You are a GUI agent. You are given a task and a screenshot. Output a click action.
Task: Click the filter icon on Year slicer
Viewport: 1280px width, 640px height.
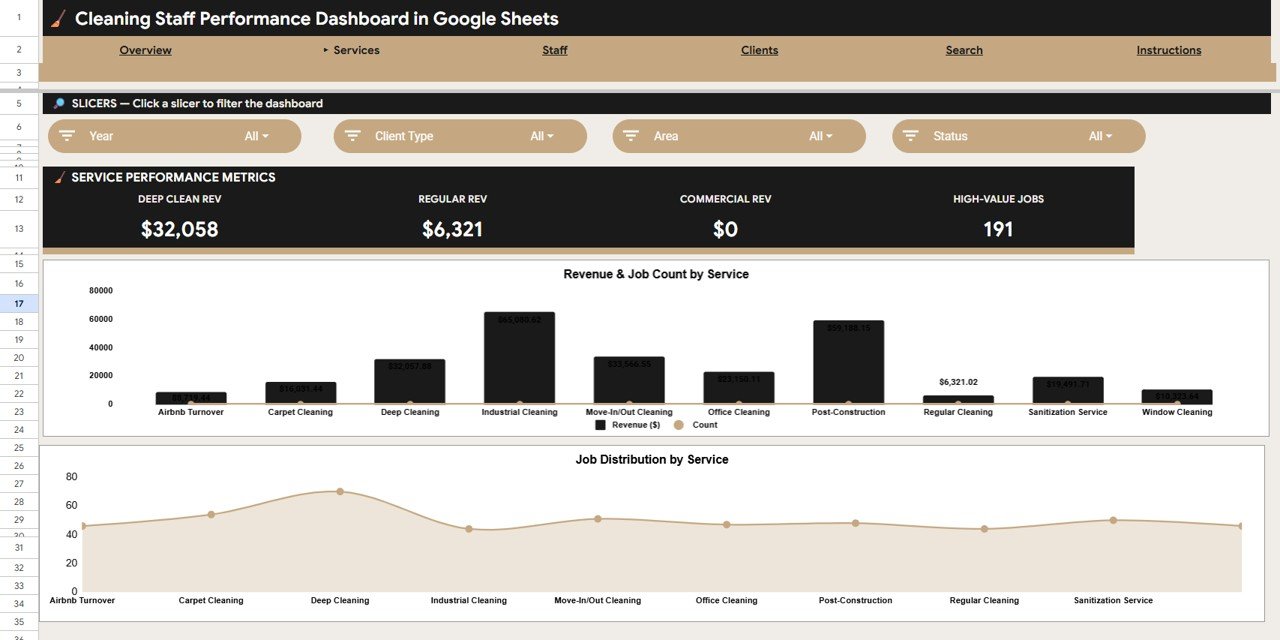click(x=68, y=136)
